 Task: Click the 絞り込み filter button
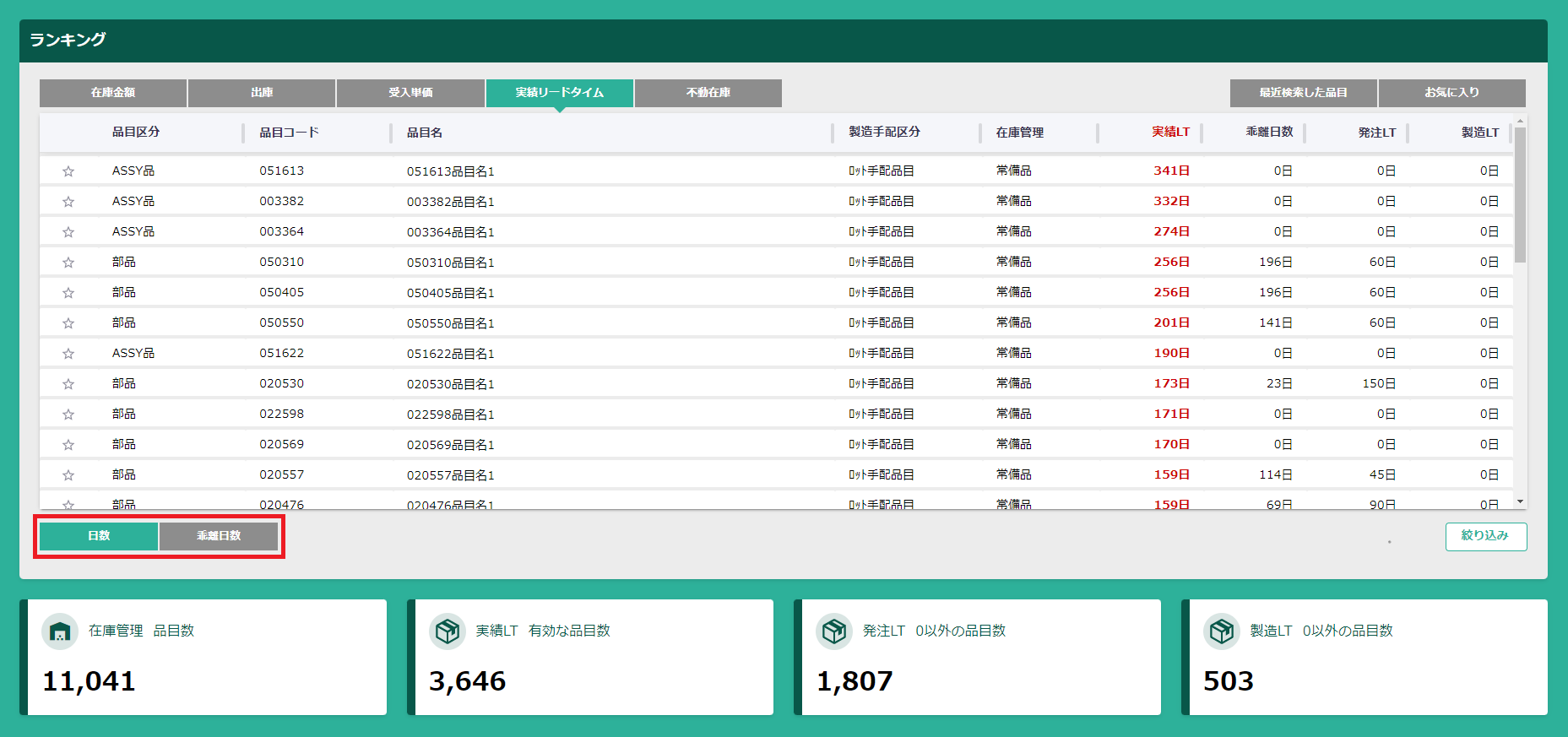point(1485,536)
